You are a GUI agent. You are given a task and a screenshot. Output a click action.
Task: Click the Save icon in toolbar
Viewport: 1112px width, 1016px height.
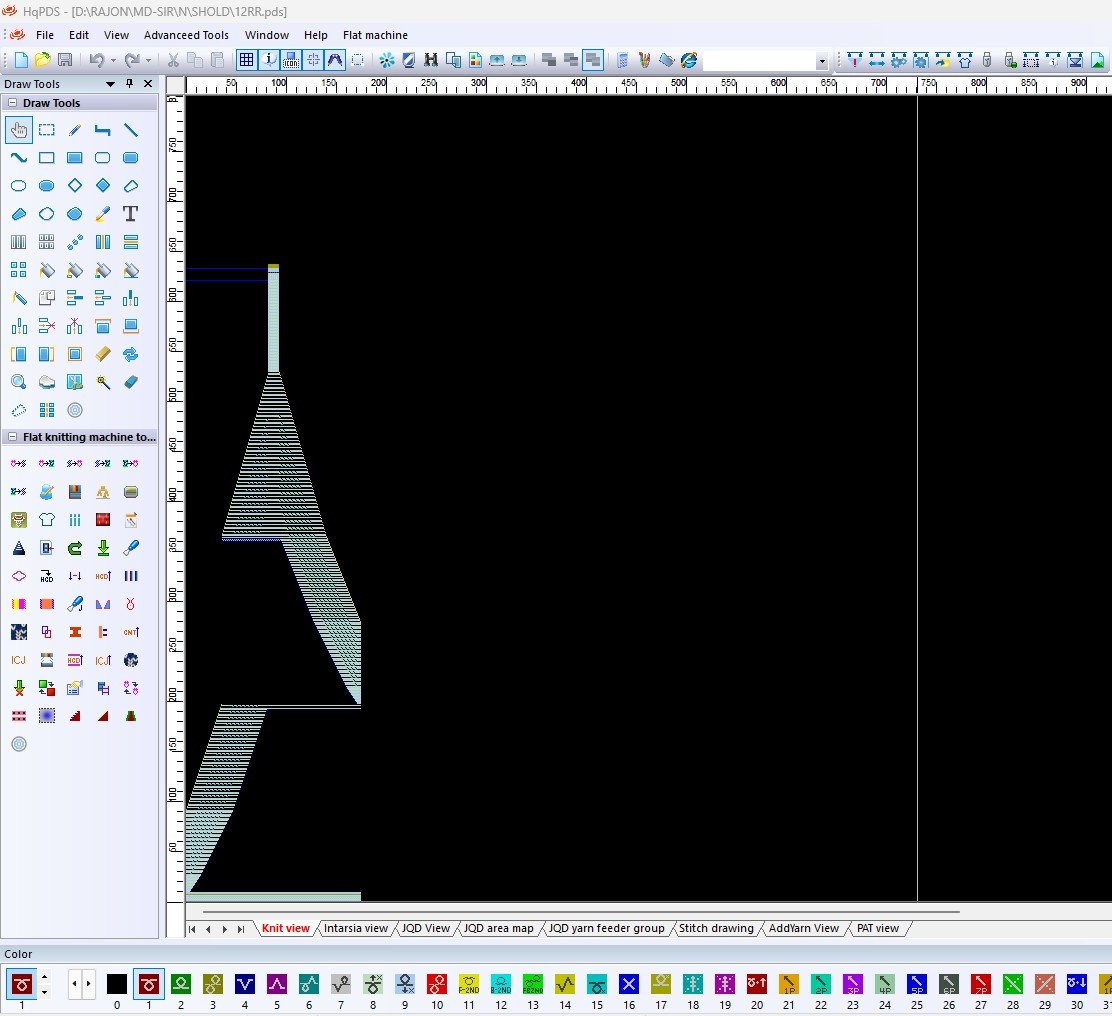pyautogui.click(x=65, y=60)
